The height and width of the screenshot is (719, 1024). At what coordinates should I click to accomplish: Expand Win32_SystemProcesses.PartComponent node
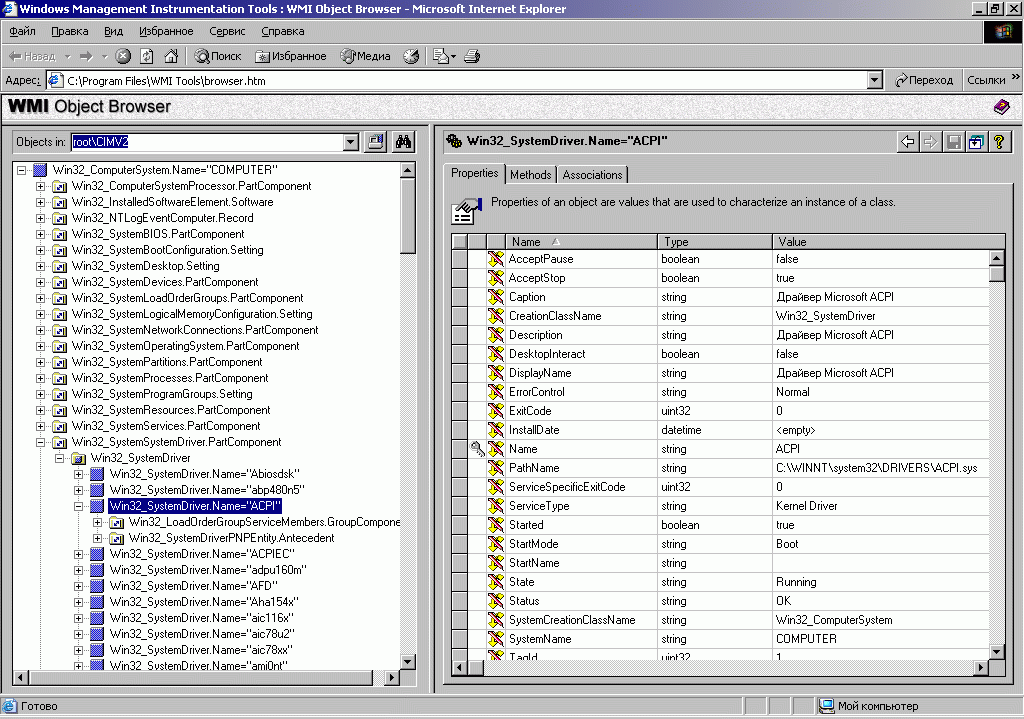[x=40, y=378]
